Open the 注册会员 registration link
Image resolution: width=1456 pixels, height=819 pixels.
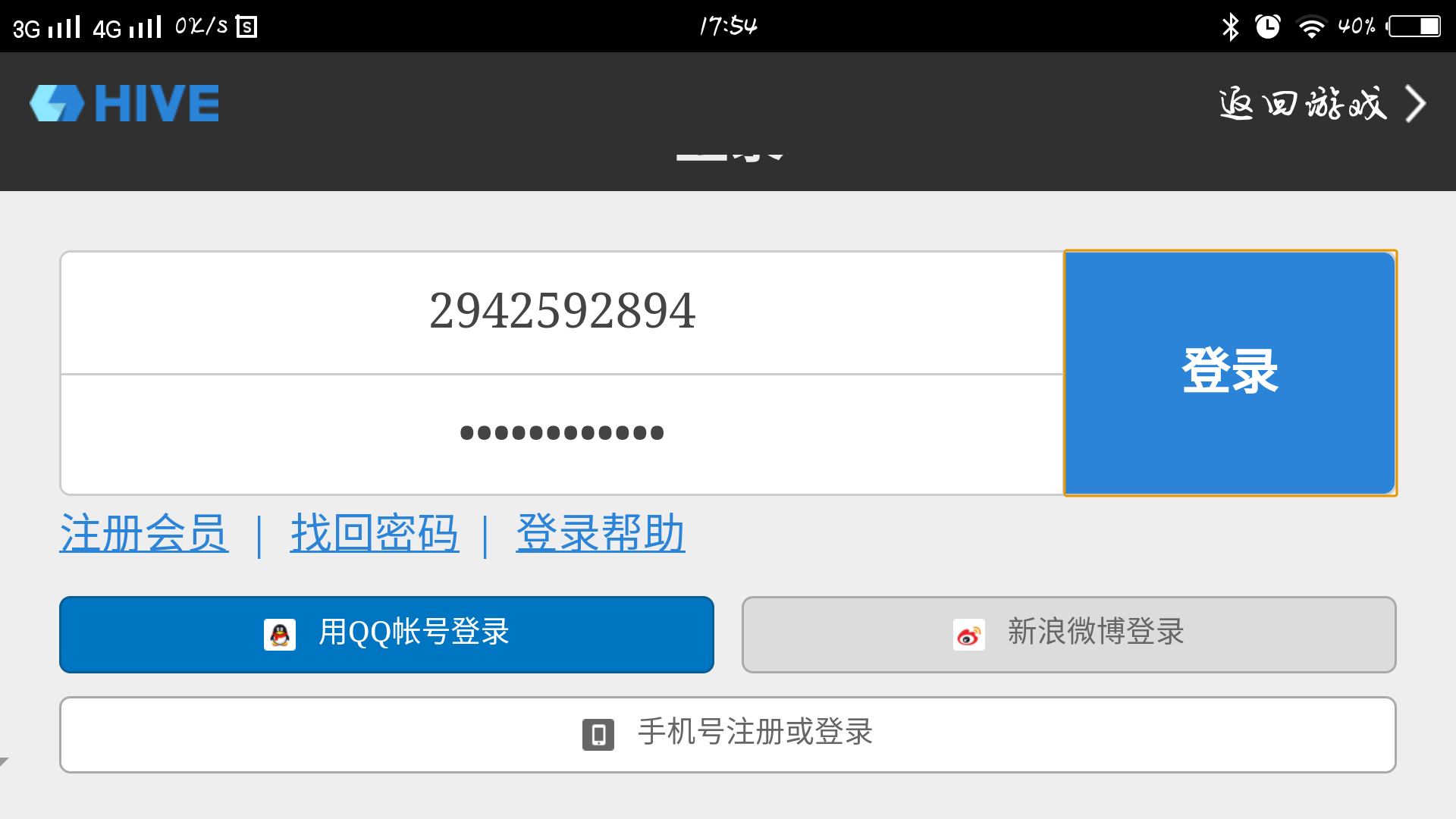click(x=144, y=533)
